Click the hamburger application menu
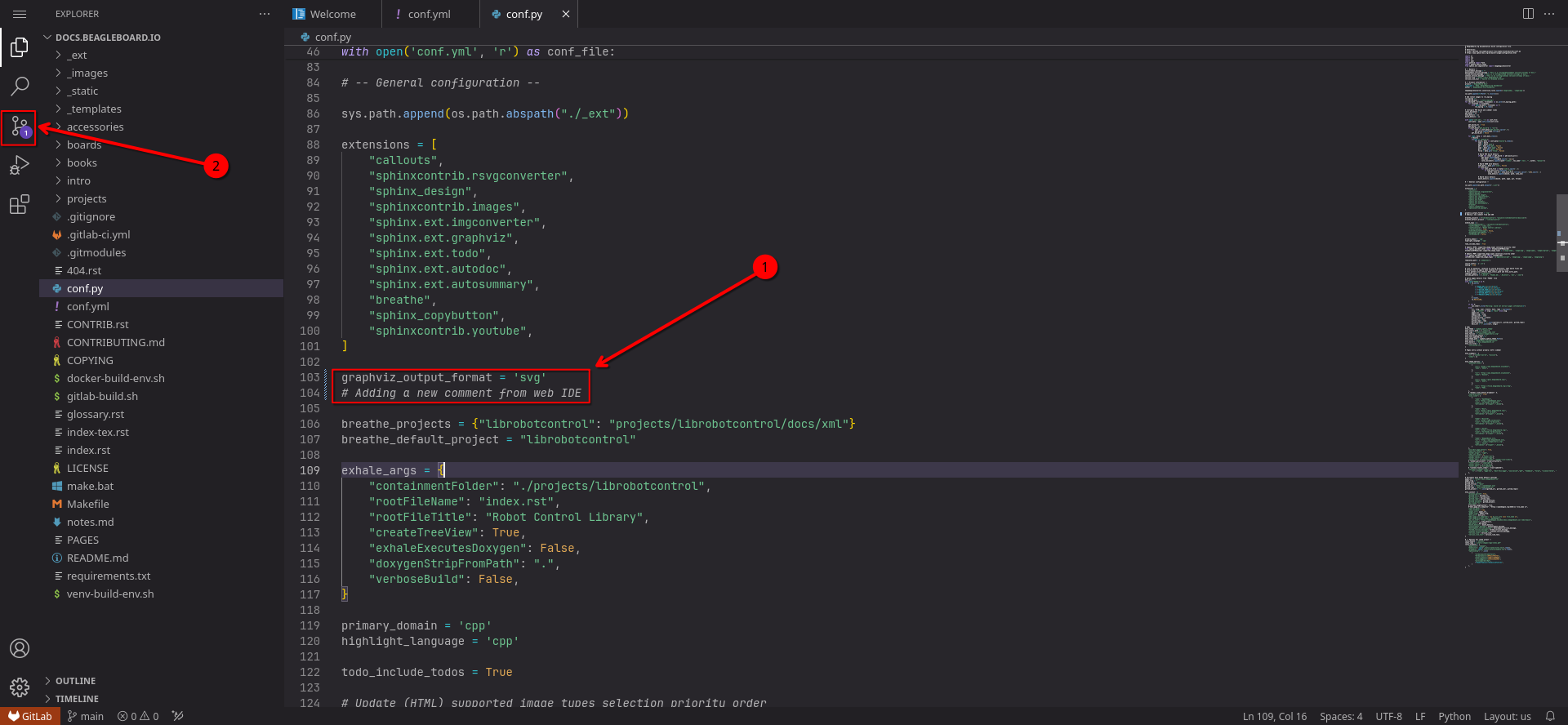The height and width of the screenshot is (725, 1568). 20,14
